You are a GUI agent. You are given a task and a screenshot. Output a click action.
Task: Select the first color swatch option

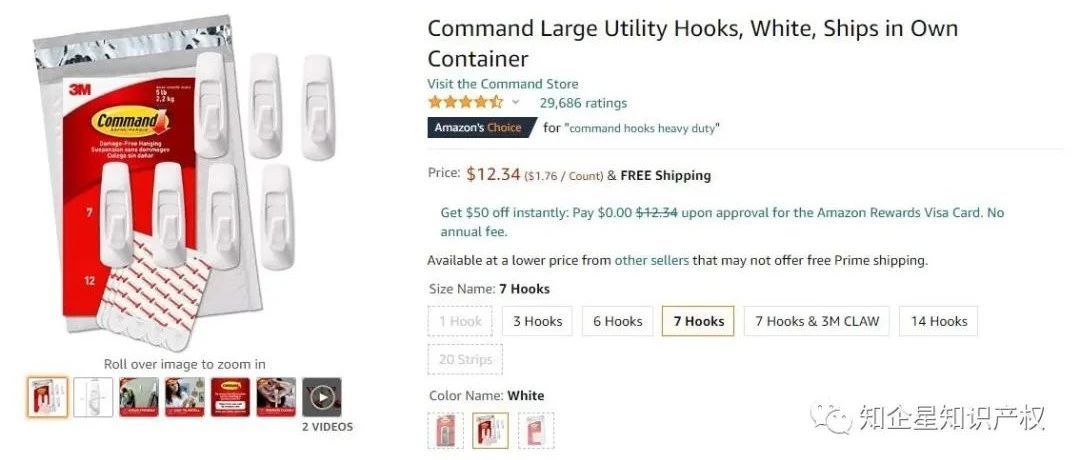(445, 430)
